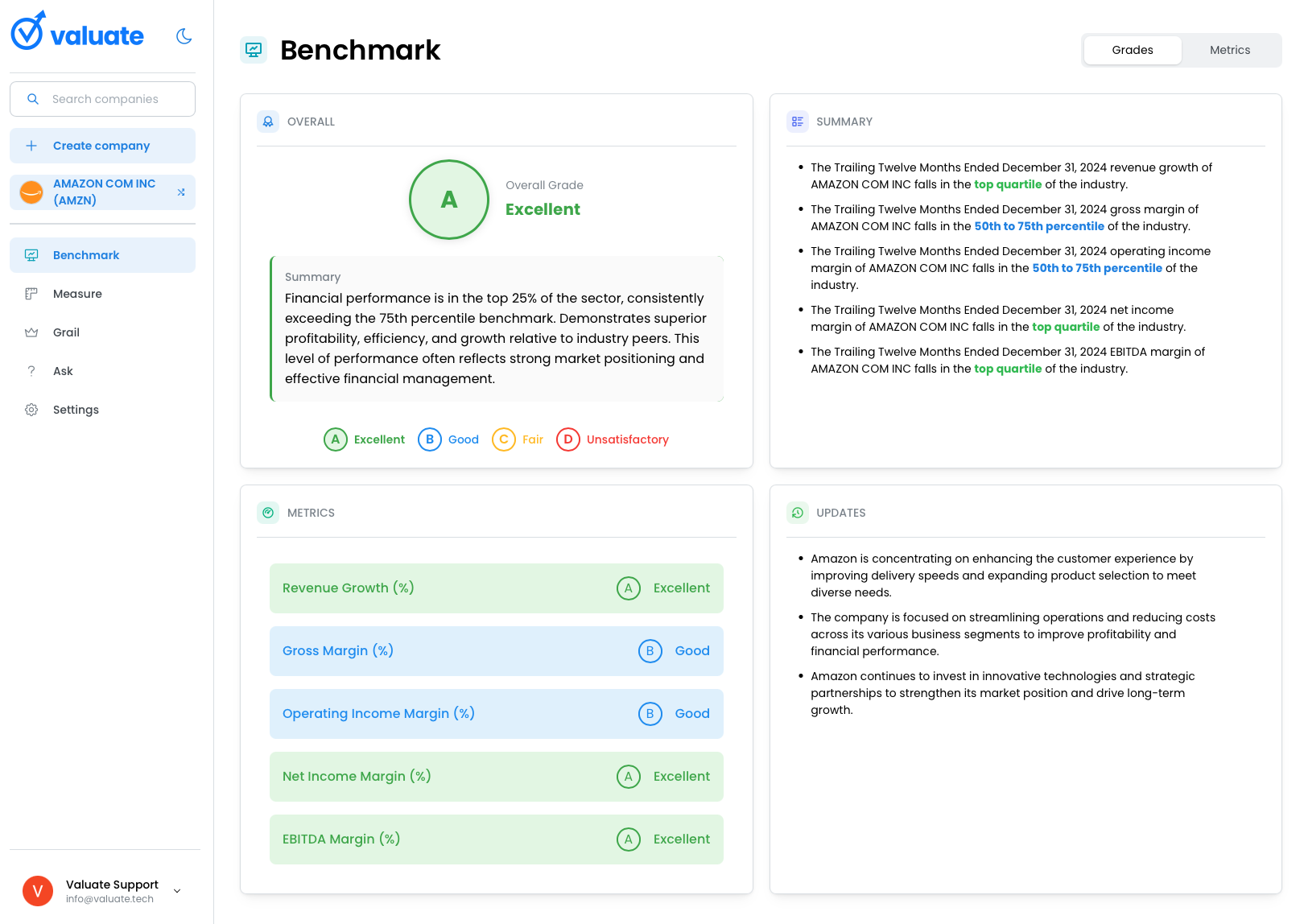The height and width of the screenshot is (924, 1304).
Task: Click the Ask question mark icon
Action: (x=31, y=371)
